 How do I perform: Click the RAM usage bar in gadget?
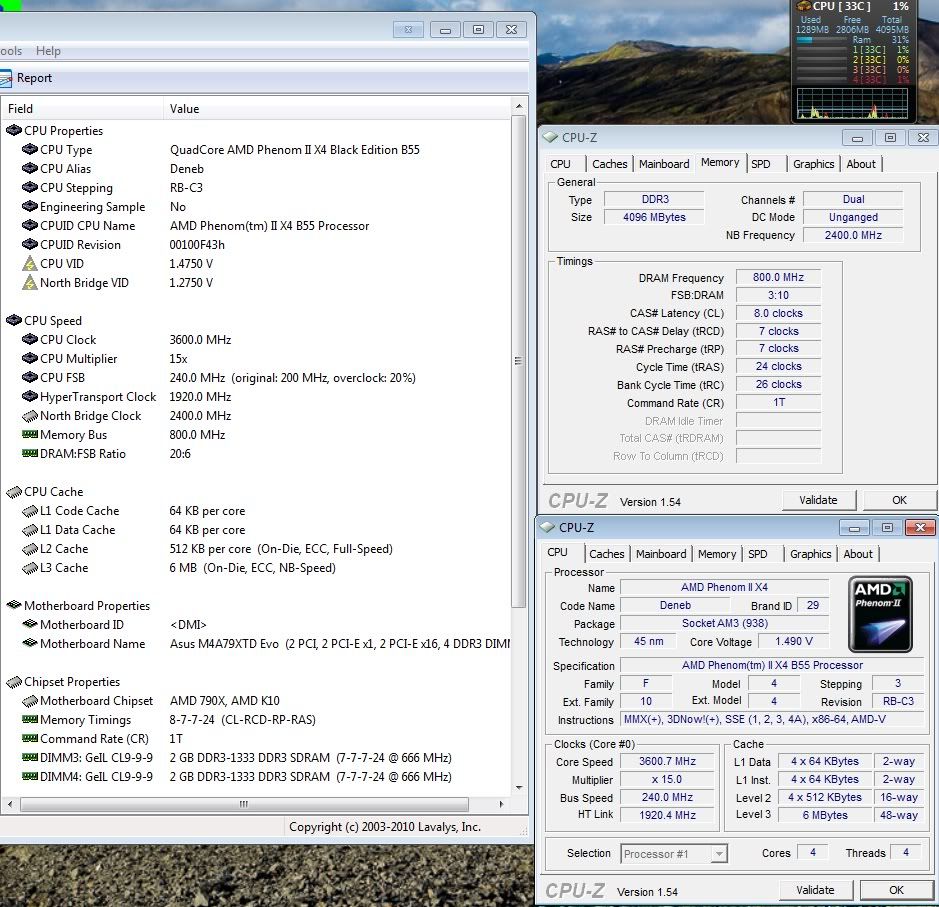click(x=820, y=40)
